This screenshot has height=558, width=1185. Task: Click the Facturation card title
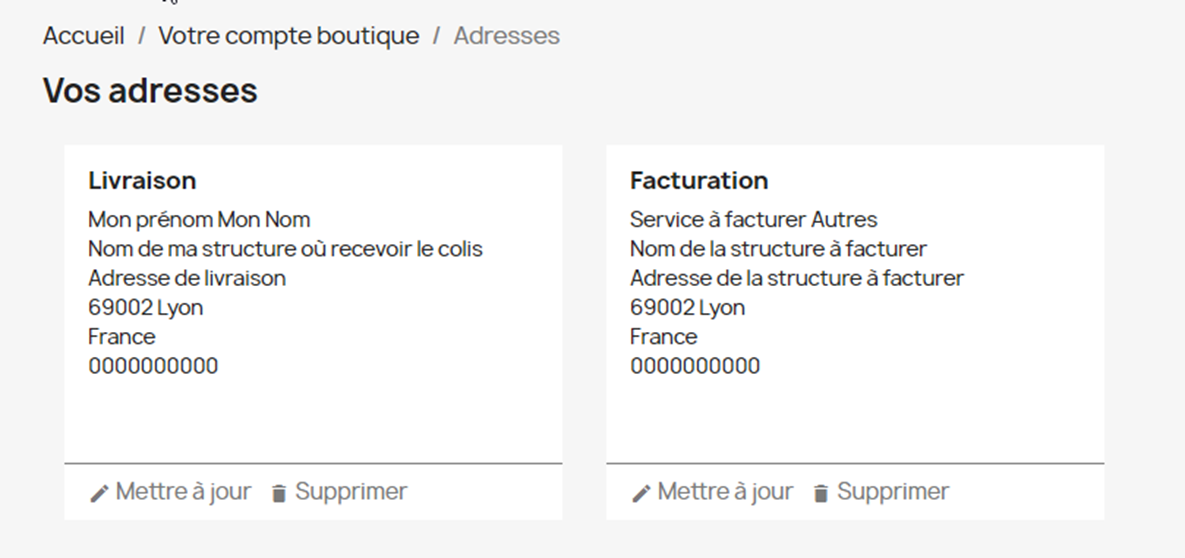699,180
